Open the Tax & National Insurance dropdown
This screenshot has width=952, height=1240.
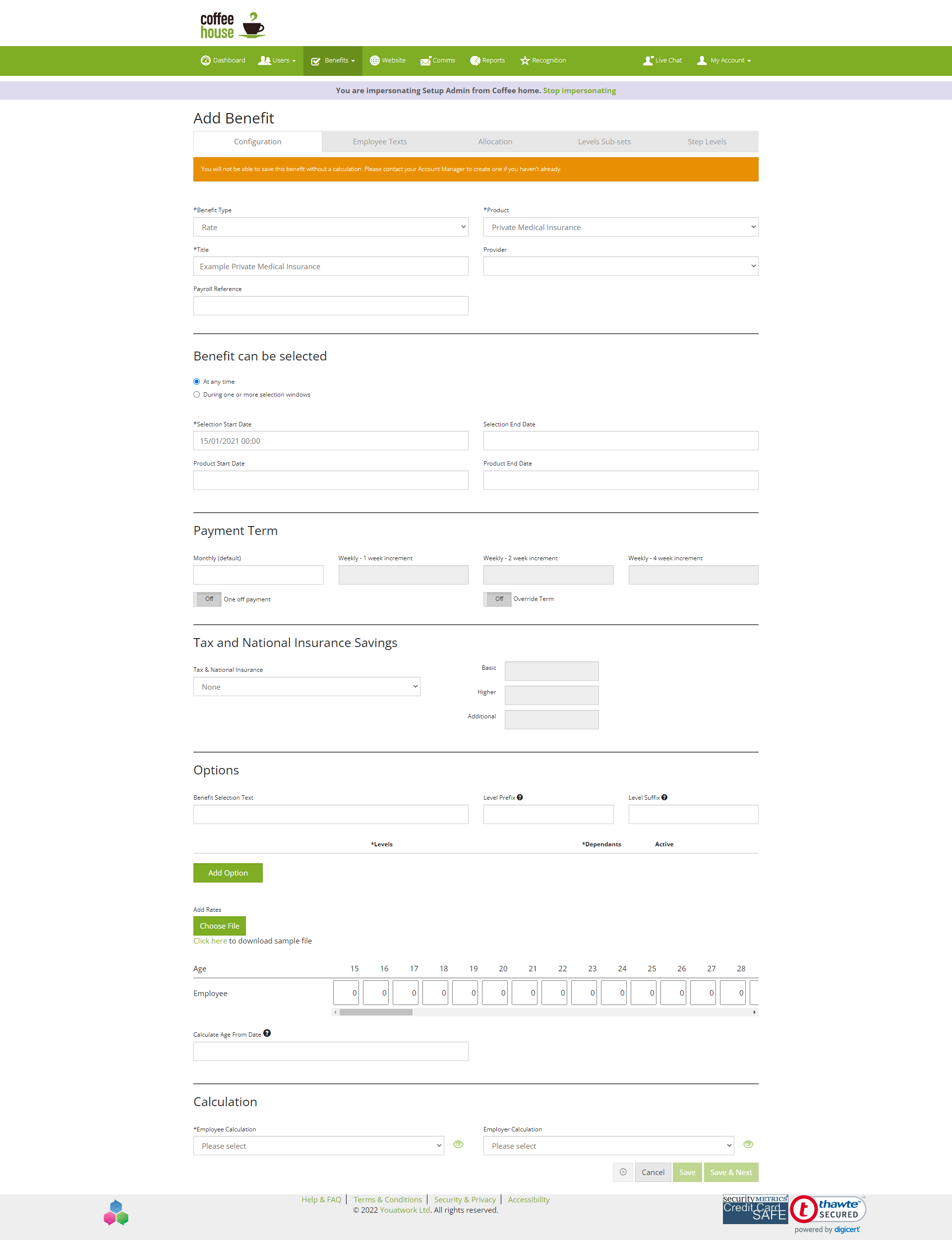point(306,687)
